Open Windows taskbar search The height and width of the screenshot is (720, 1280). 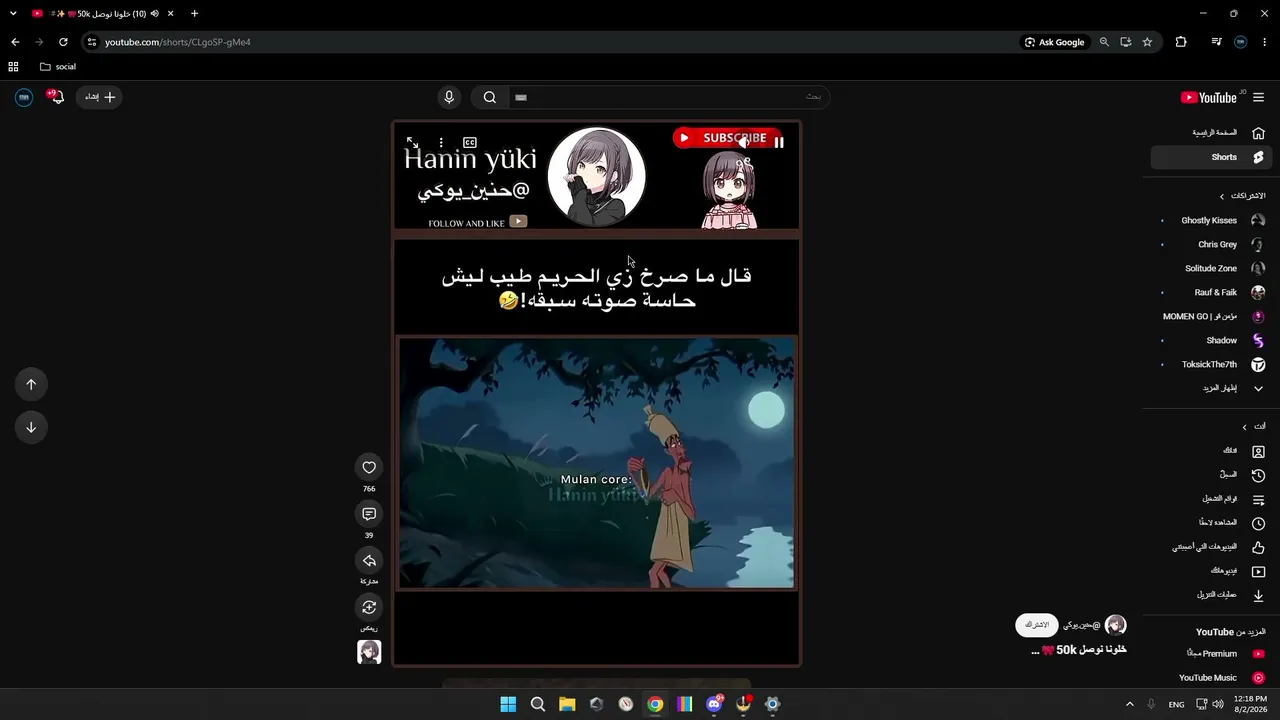tap(537, 704)
